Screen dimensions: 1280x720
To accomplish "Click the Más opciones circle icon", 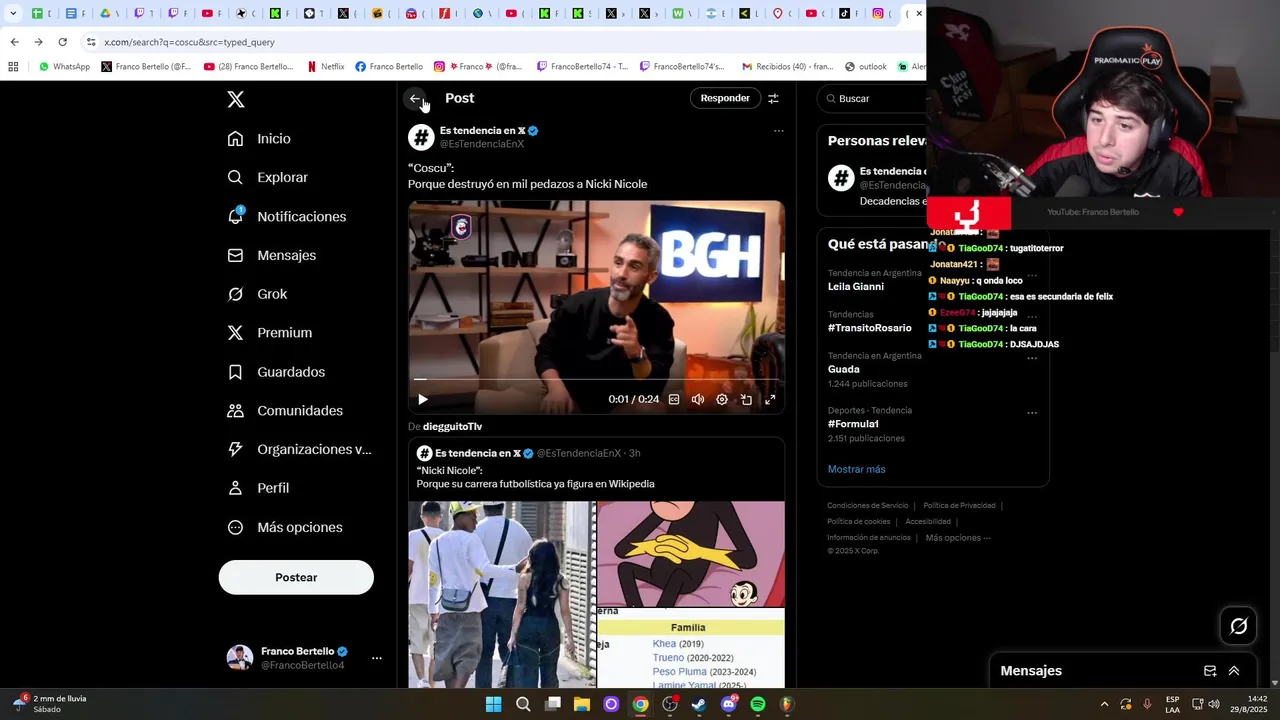I will (235, 527).
